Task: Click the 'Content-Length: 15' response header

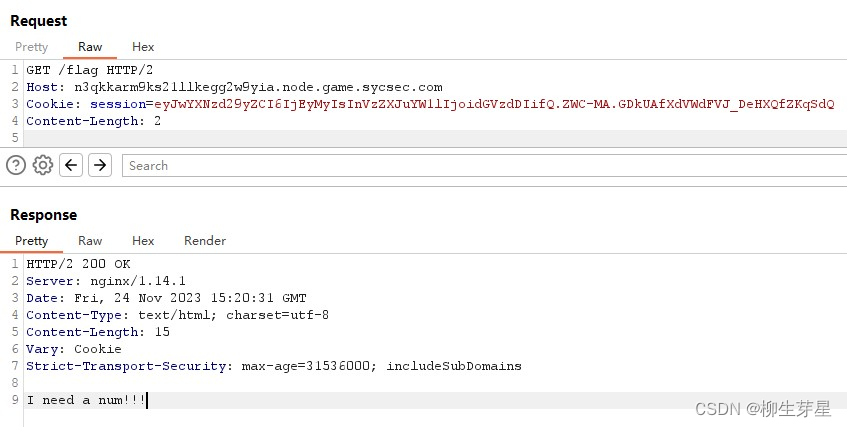Action: [98, 332]
